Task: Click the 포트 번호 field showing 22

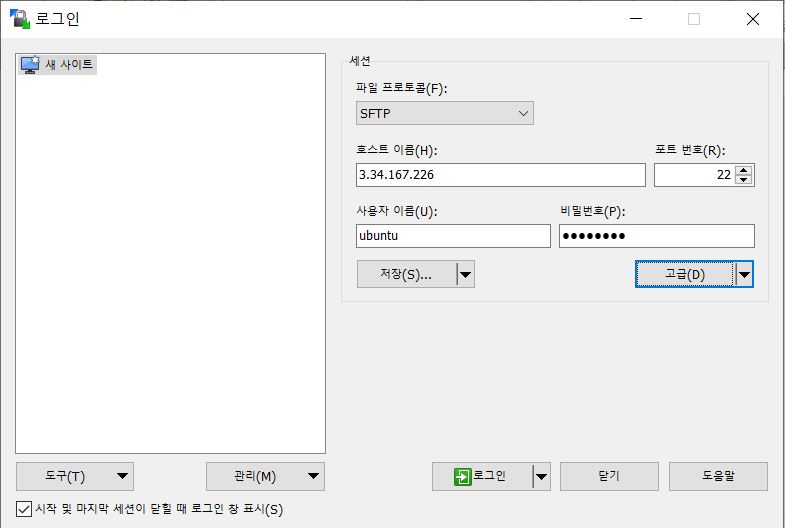Action: click(x=694, y=175)
